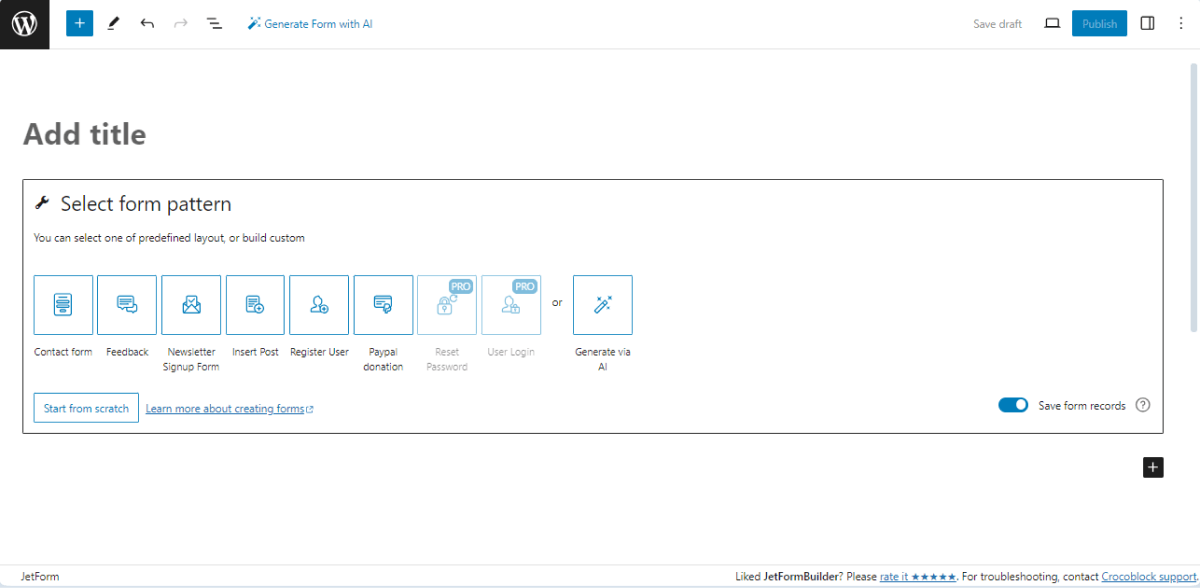Undo the last action
Image resolution: width=1200 pixels, height=588 pixels.
(x=147, y=23)
